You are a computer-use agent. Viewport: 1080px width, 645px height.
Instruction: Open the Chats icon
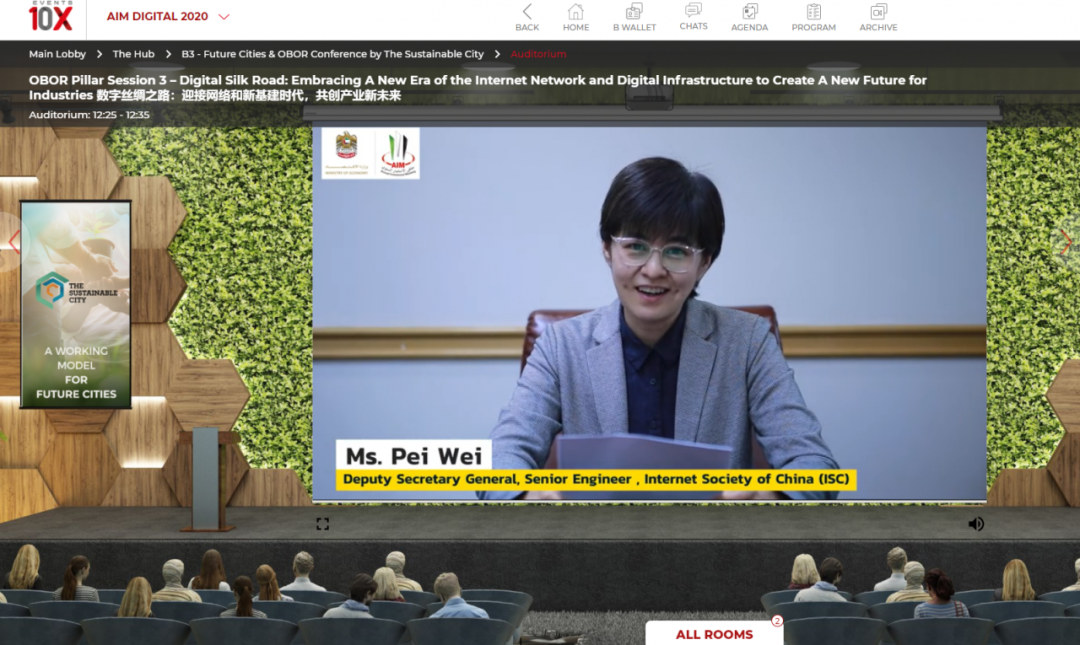click(693, 12)
